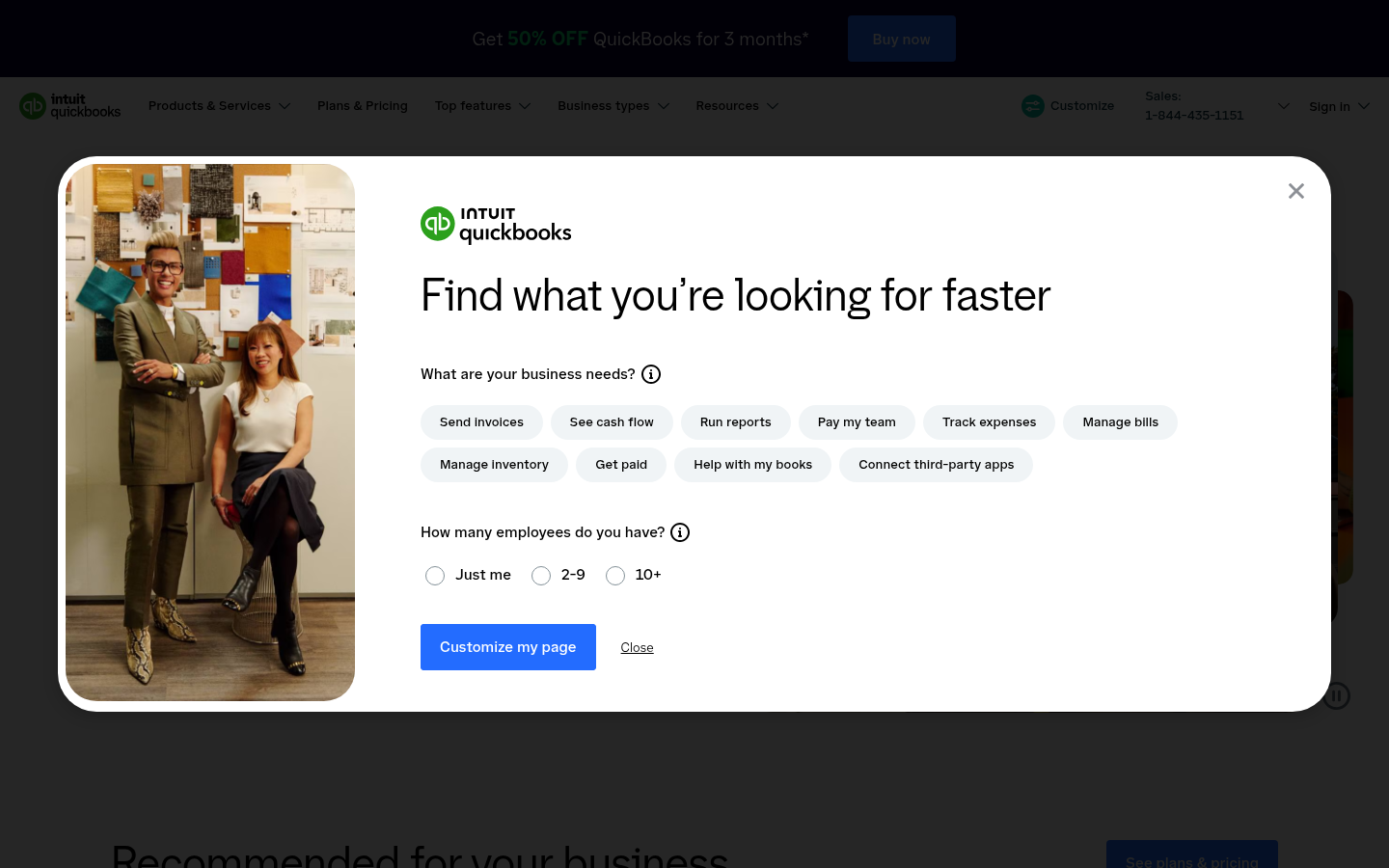This screenshot has height=868, width=1389.
Task: Close the dialog with the X icon
Action: [x=1296, y=191]
